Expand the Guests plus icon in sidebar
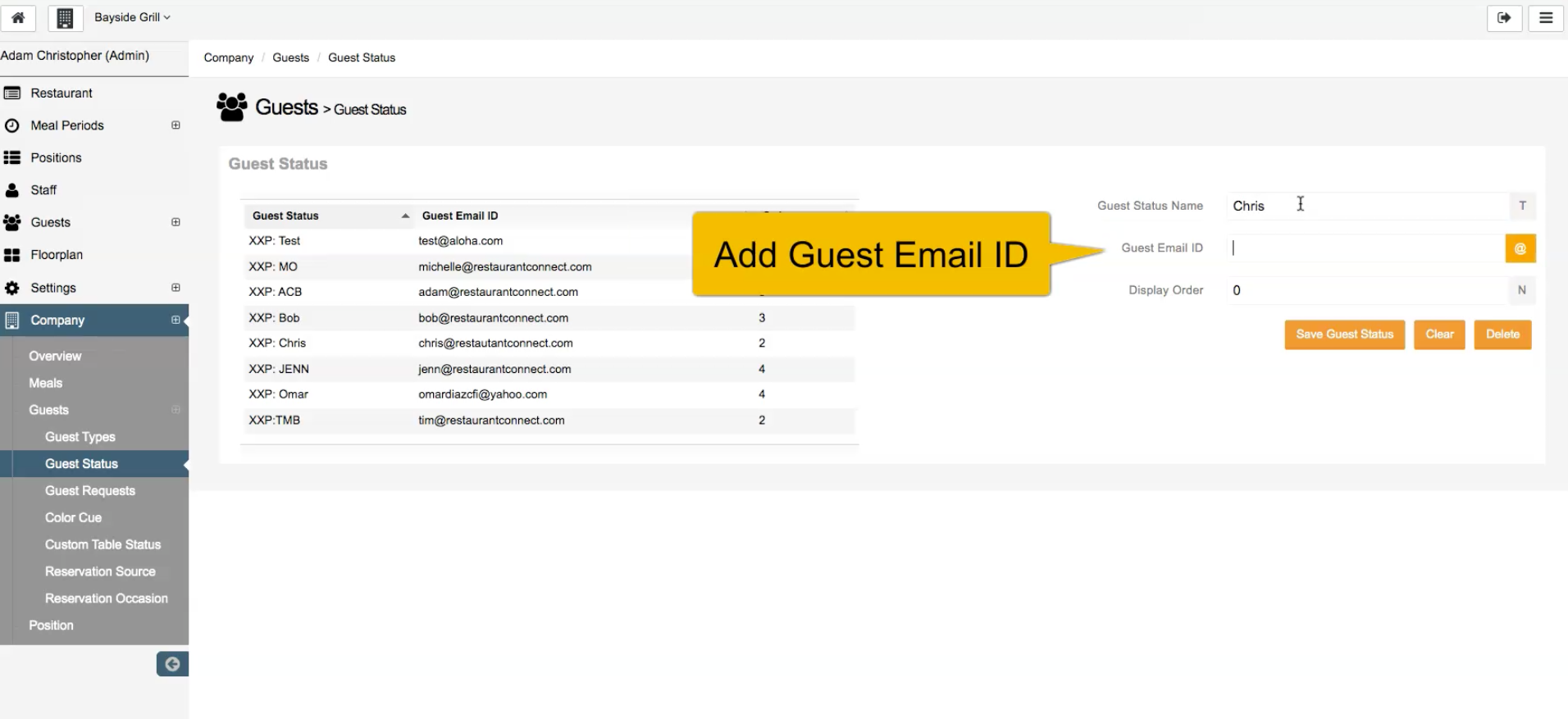 pyautogui.click(x=175, y=222)
